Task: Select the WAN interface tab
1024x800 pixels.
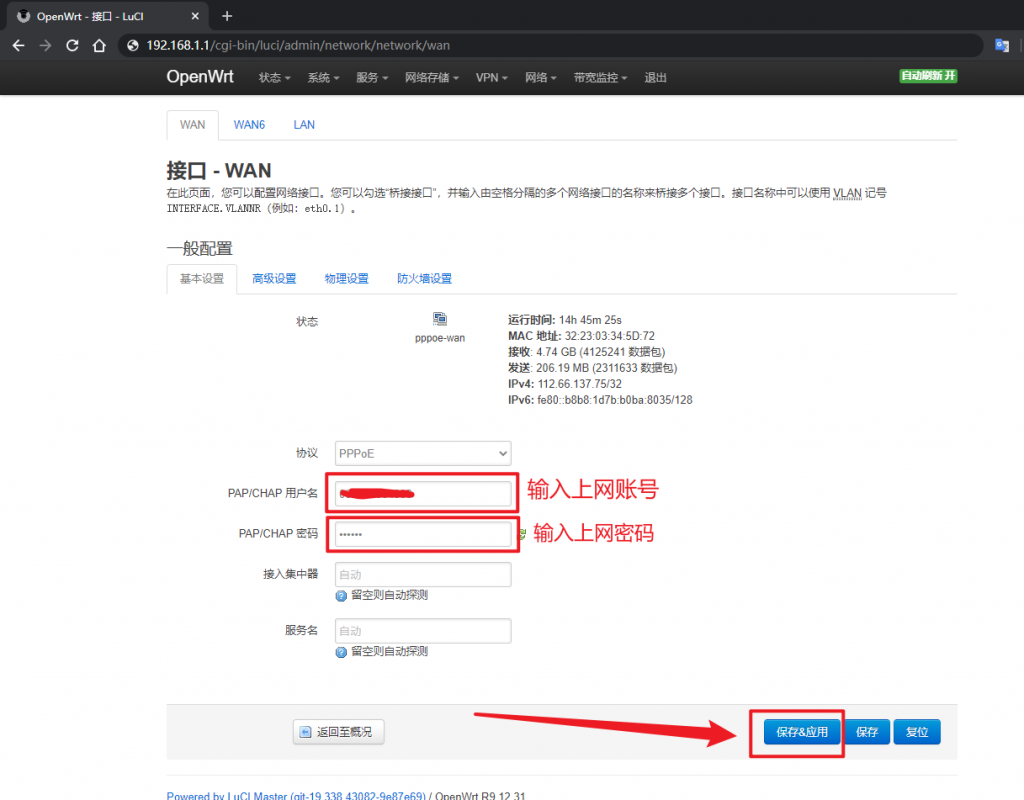Action: 192,125
